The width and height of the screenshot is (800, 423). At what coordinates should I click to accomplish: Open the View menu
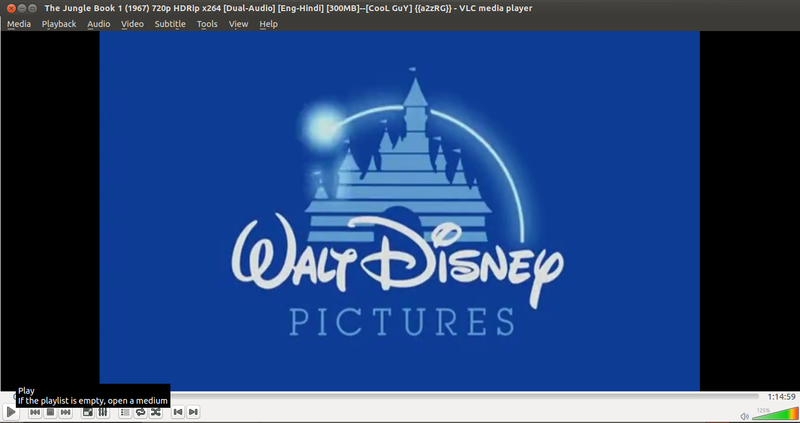click(x=238, y=24)
